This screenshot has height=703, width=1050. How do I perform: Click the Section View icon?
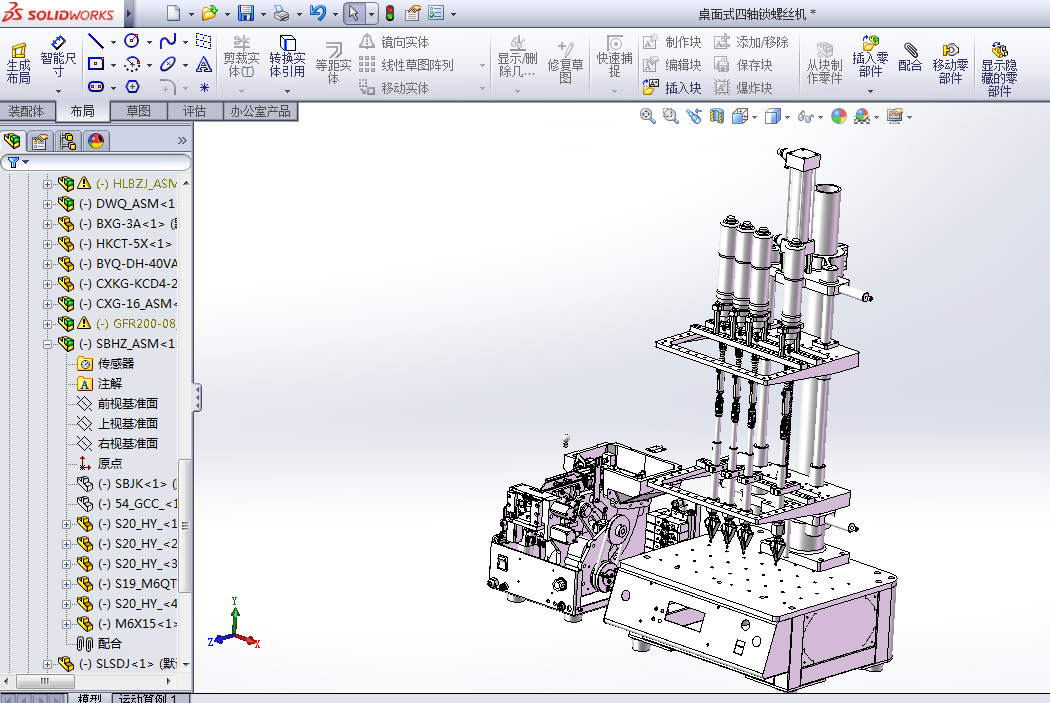pyautogui.click(x=716, y=116)
